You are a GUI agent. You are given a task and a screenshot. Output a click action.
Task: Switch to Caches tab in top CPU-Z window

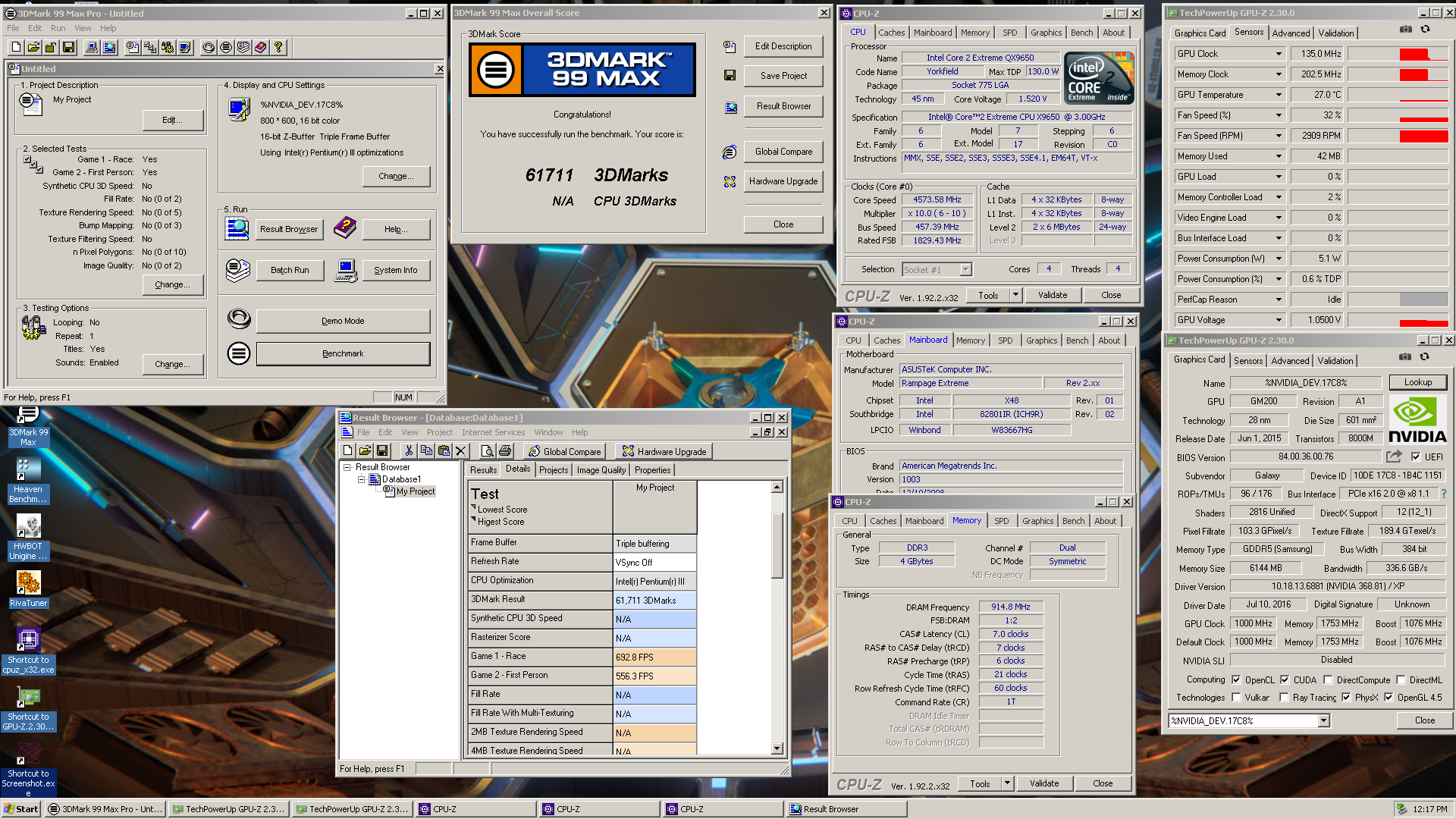891,33
